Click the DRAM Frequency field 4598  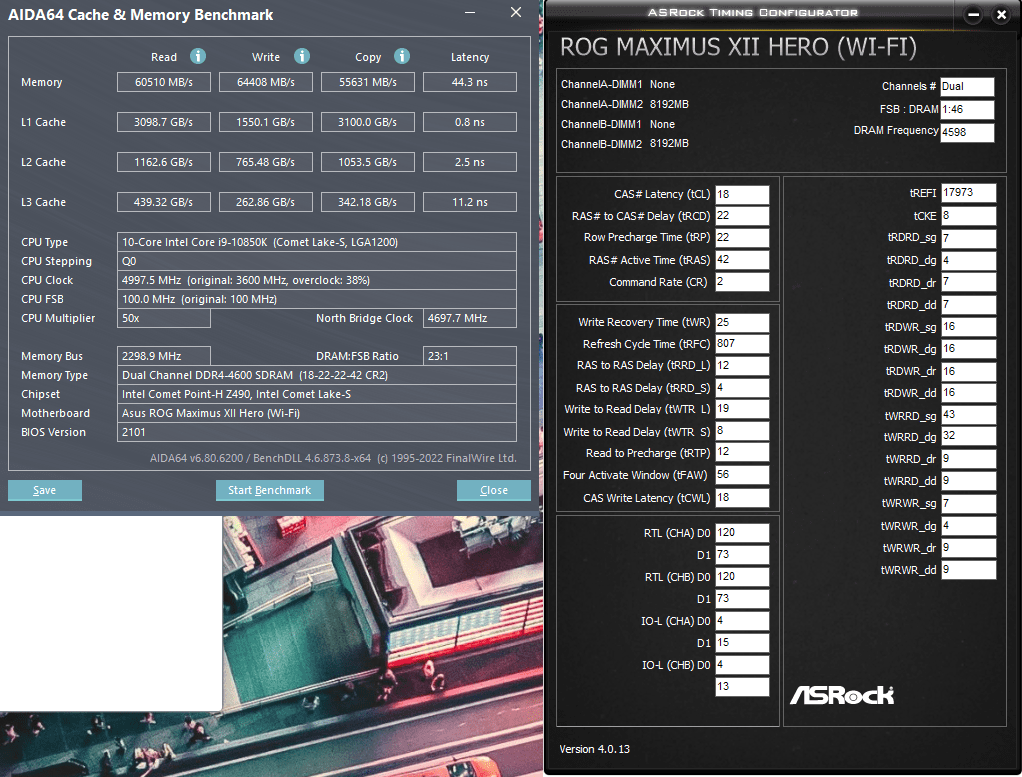(x=967, y=132)
